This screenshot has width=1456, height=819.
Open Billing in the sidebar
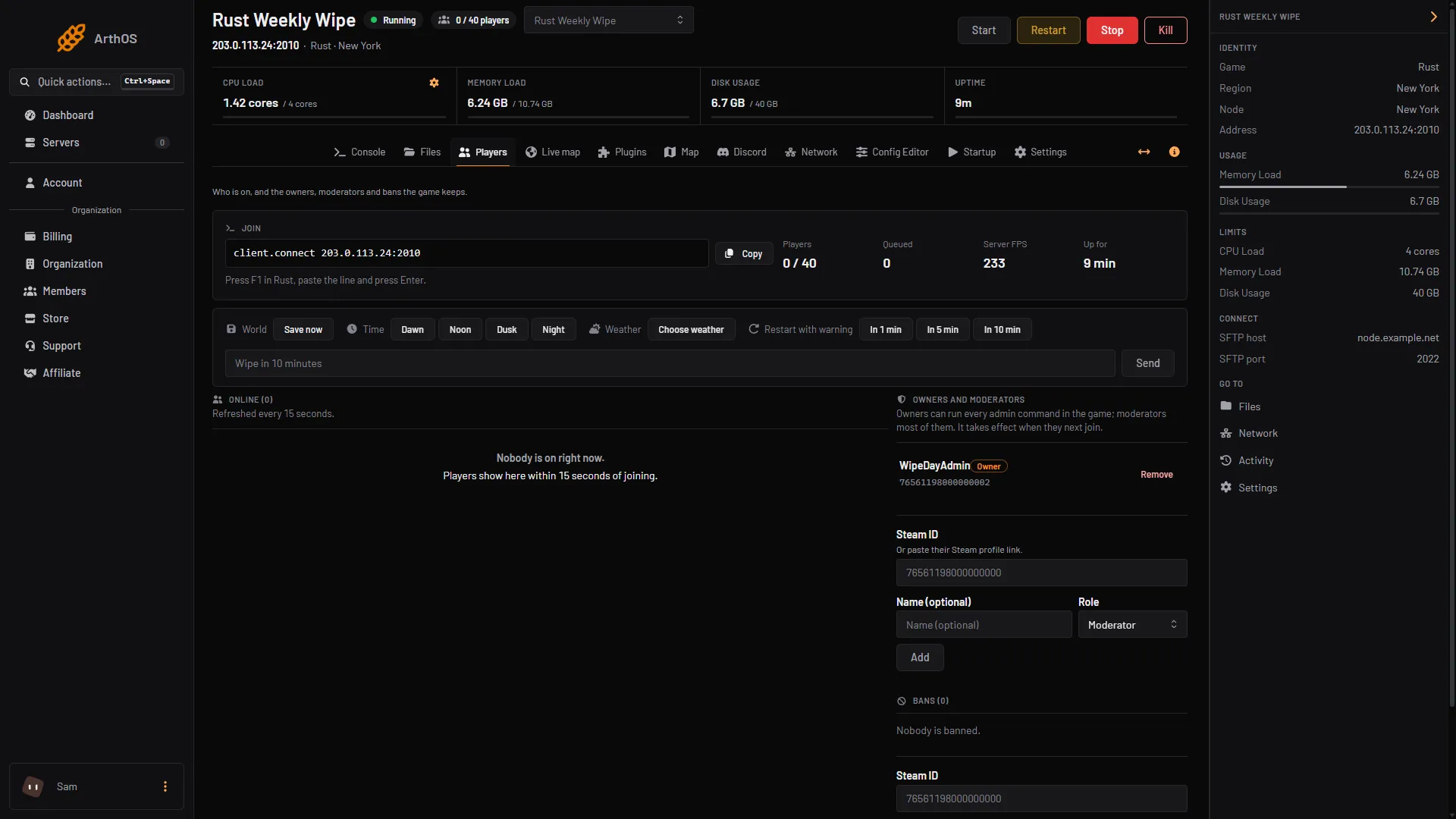click(x=96, y=237)
